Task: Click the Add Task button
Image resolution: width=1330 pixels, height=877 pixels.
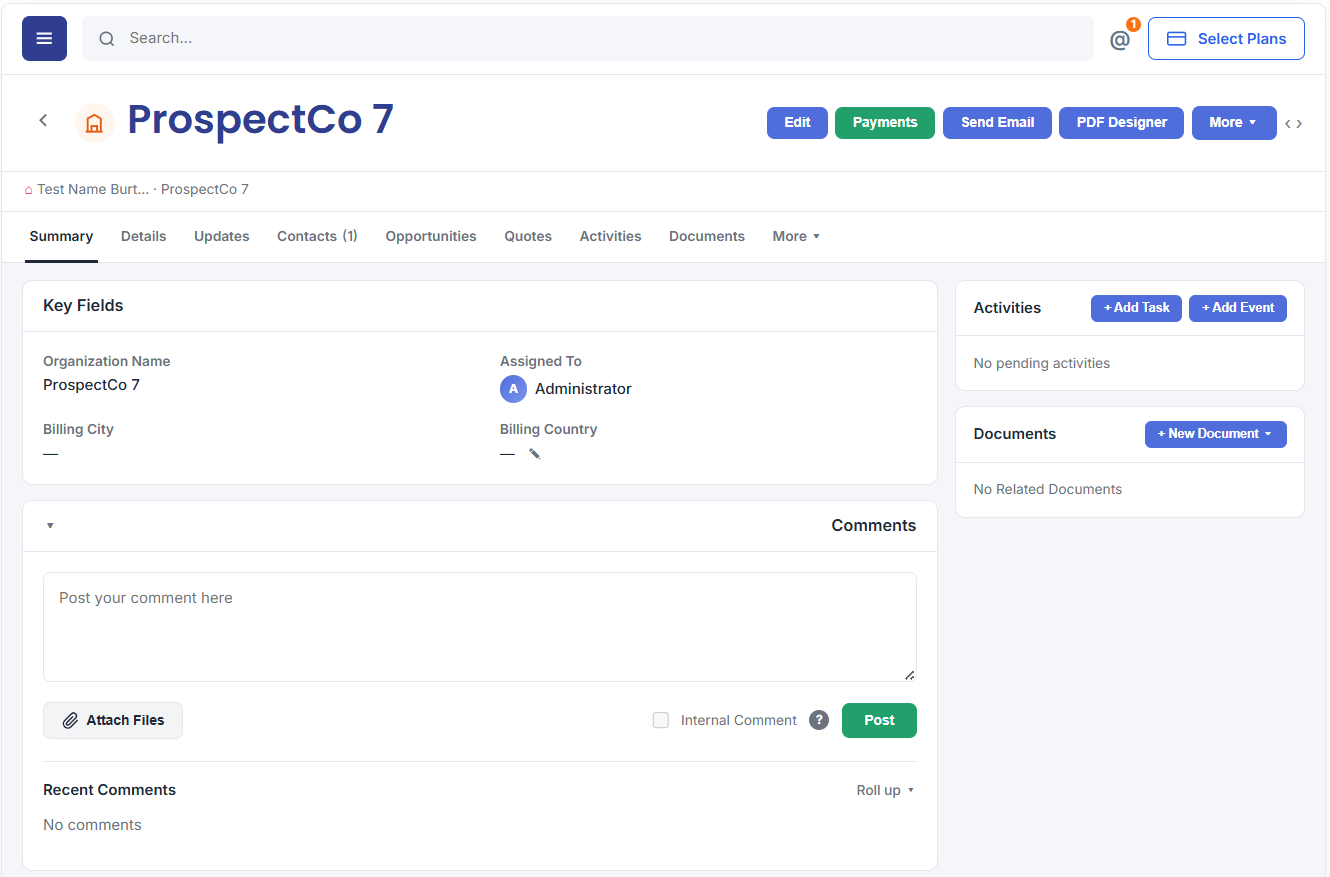Action: pos(1136,308)
